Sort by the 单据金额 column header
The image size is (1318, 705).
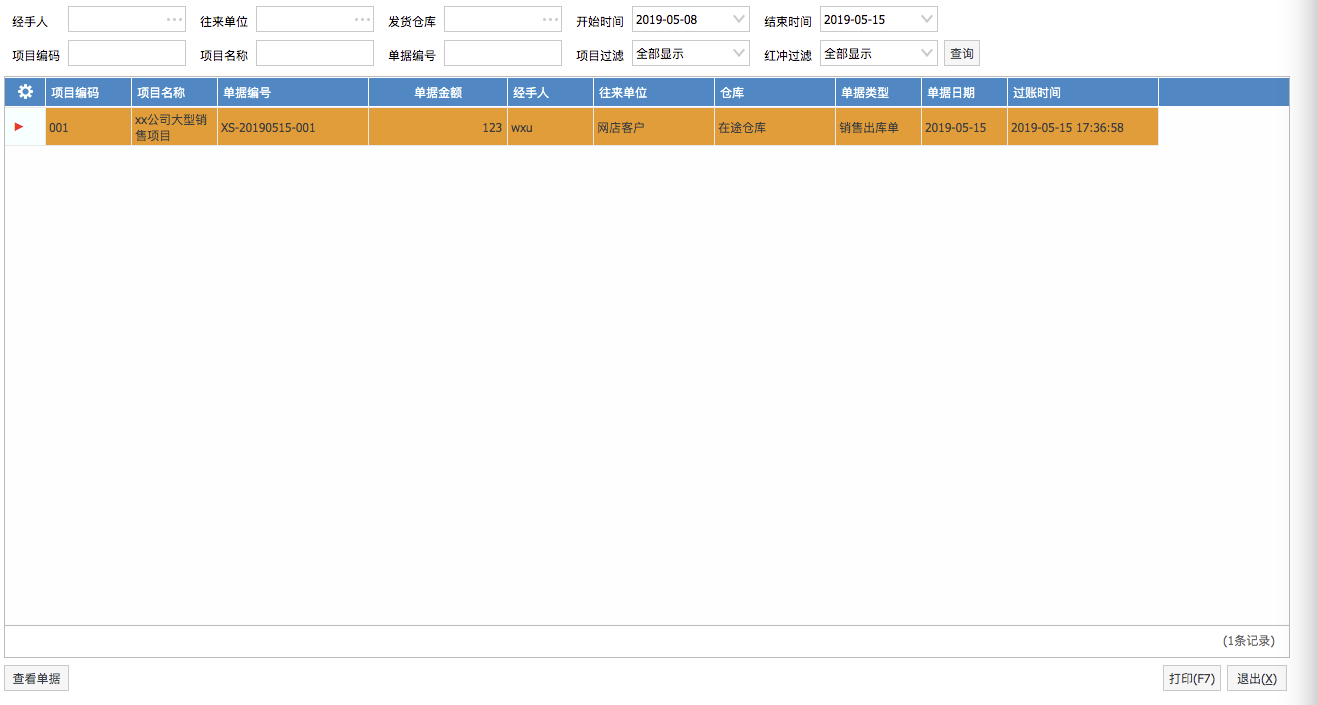pos(438,92)
